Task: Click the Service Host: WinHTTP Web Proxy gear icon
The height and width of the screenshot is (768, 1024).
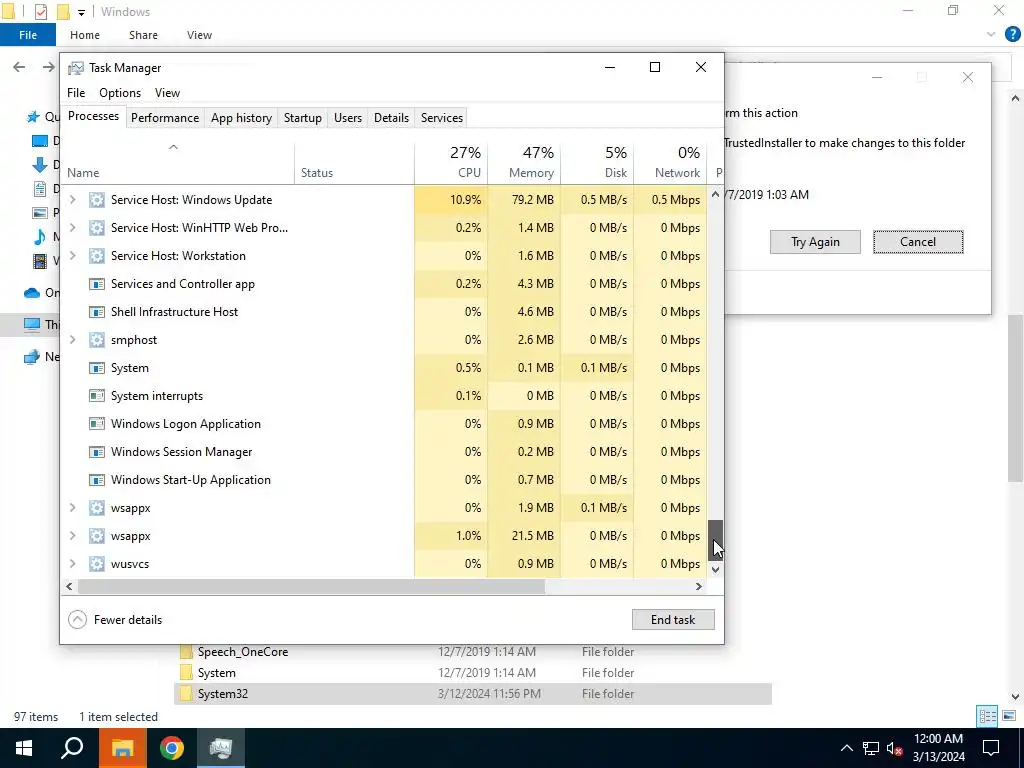Action: [97, 228]
